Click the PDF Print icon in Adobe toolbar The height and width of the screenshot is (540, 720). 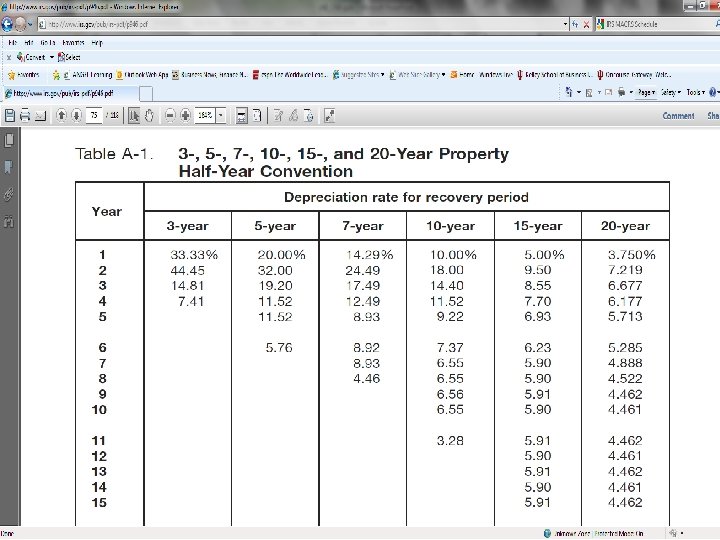pos(25,115)
